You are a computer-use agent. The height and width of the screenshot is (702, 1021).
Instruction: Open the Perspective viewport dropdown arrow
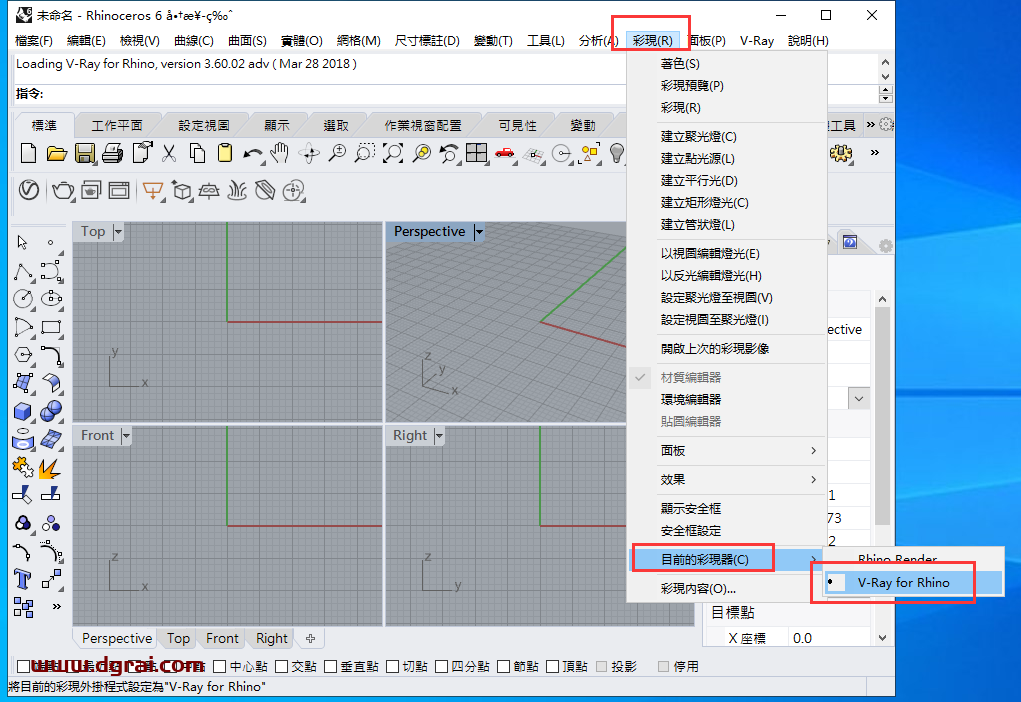point(478,231)
